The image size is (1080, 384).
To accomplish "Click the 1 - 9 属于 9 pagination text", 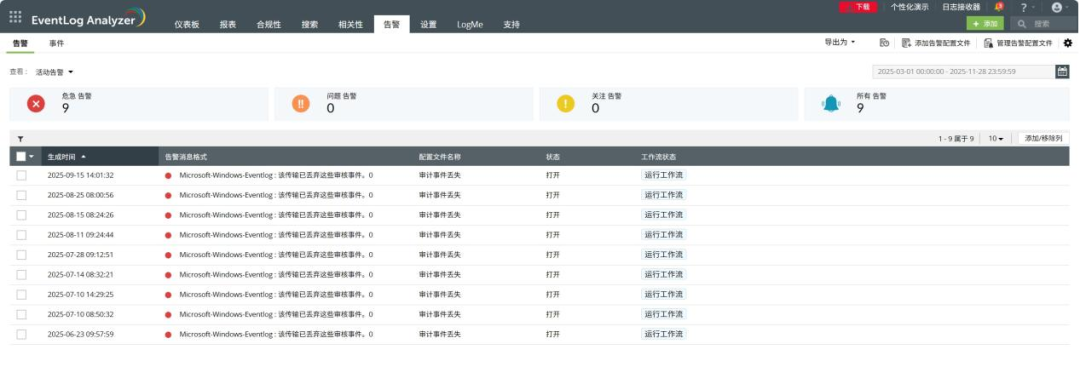I will [x=956, y=138].
